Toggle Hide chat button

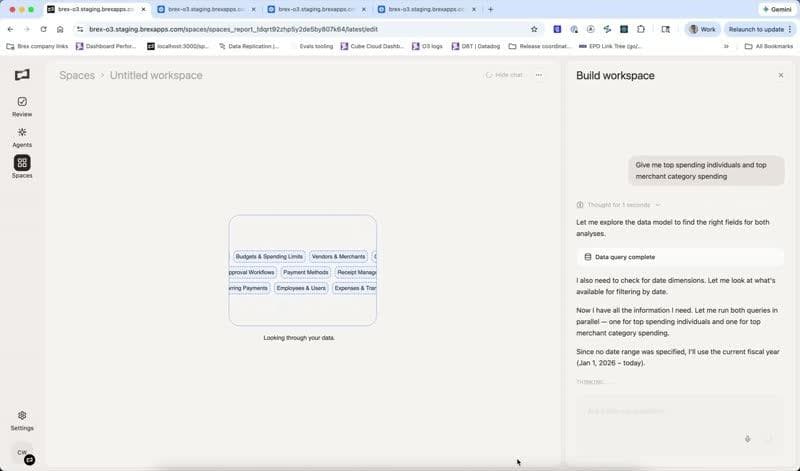[x=504, y=75]
